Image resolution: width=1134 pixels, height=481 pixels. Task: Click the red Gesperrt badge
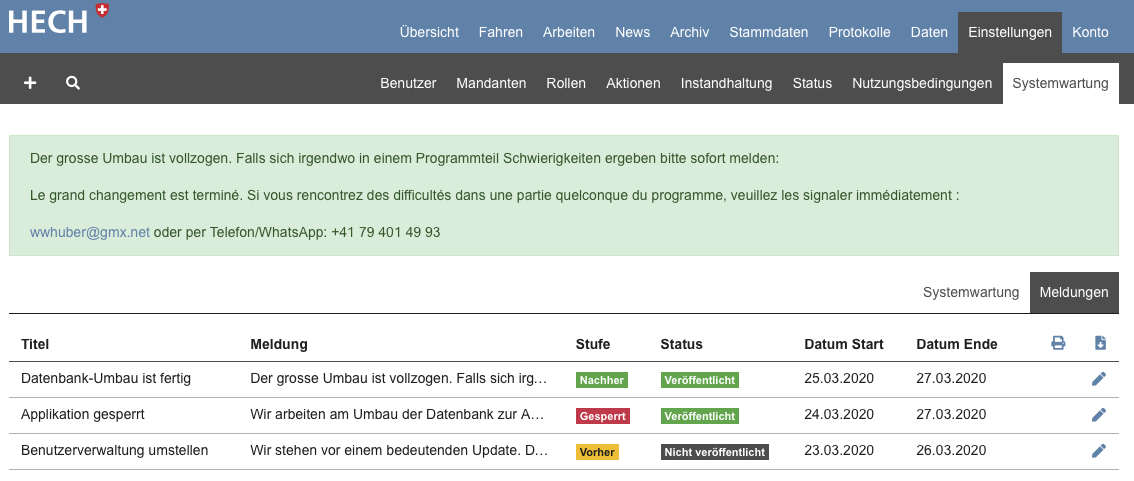point(602,416)
